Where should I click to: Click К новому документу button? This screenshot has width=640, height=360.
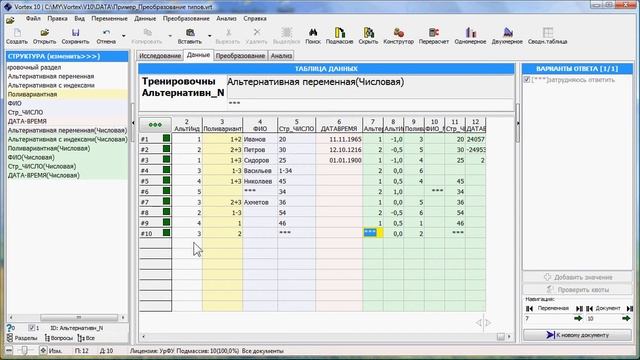coord(577,335)
